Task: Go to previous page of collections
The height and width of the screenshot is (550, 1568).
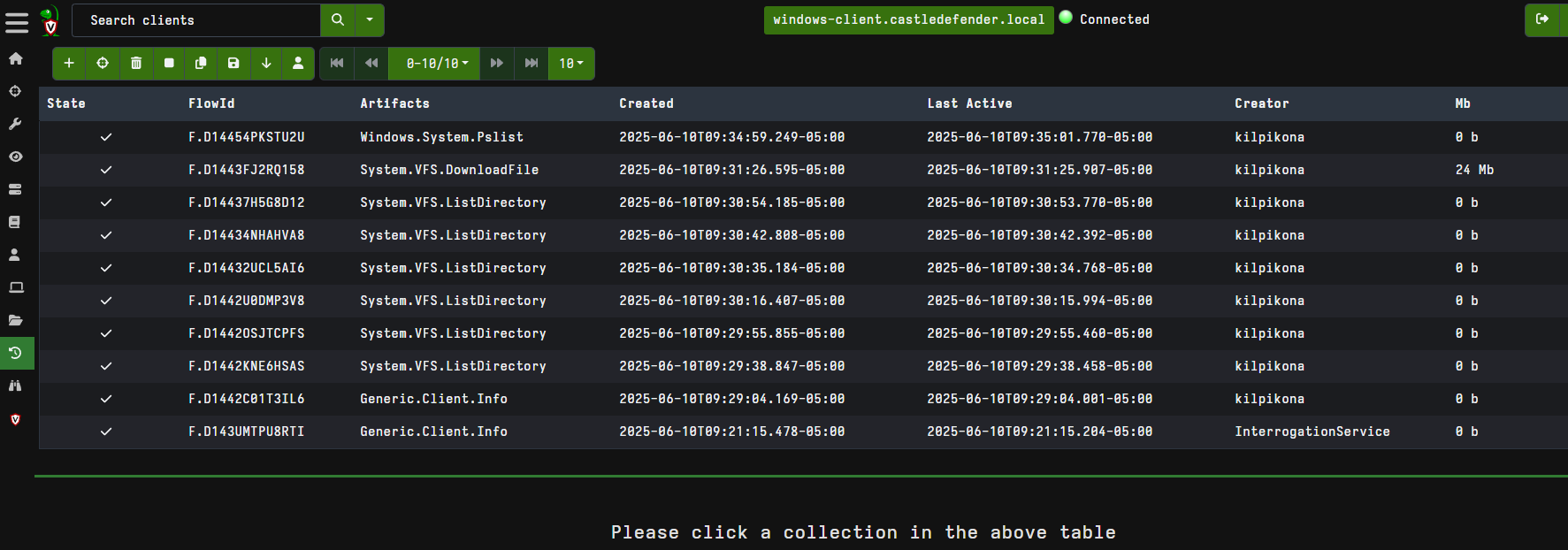Action: pos(371,63)
